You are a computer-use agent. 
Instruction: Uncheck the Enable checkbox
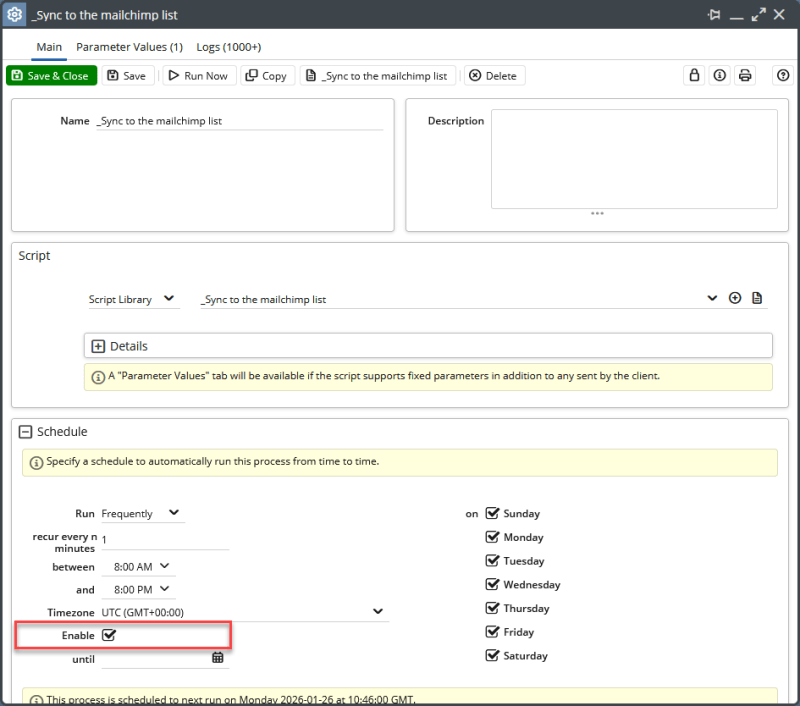pyautogui.click(x=109, y=635)
